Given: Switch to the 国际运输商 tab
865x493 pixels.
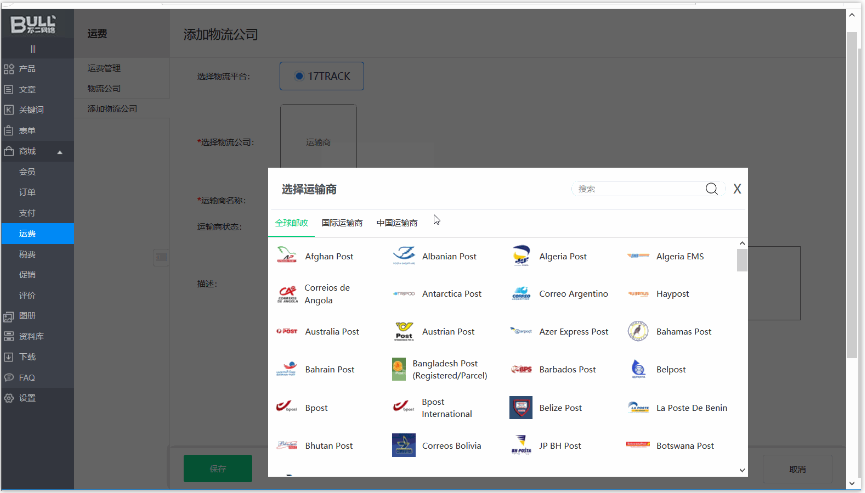Looking at the screenshot, I should click(342, 223).
